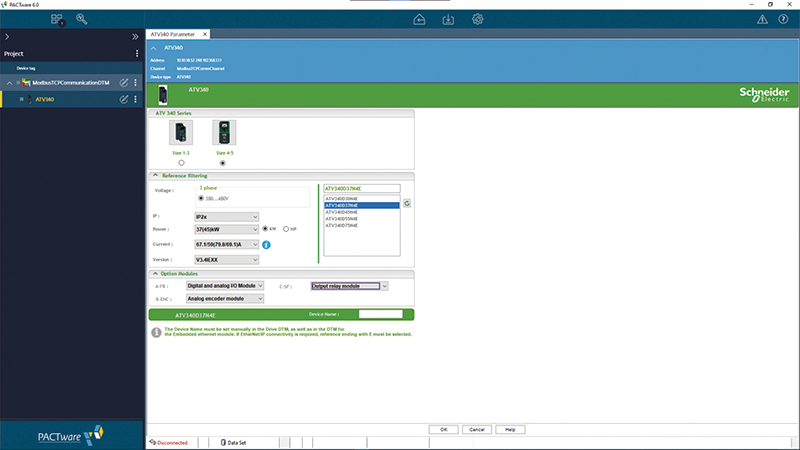Click the Data Set status label
The width and height of the screenshot is (800, 450).
pos(237,443)
